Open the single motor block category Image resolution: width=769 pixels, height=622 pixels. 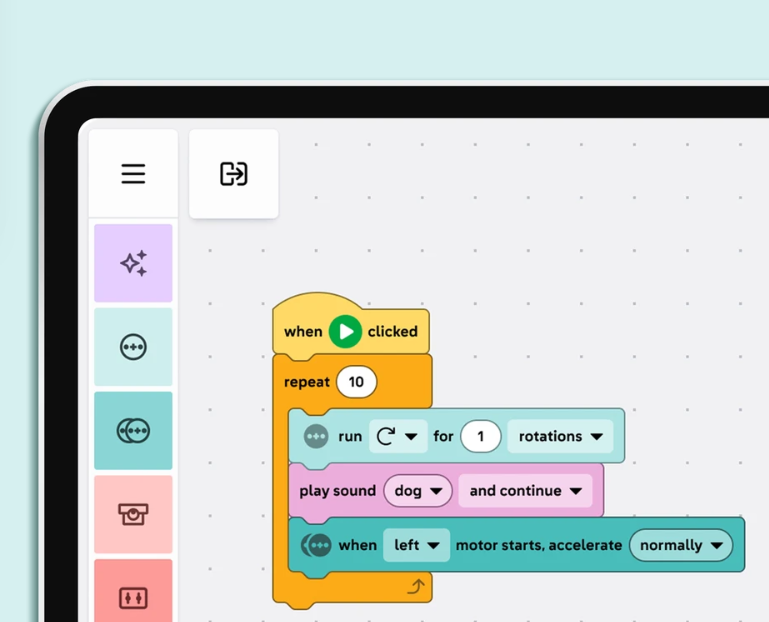[133, 347]
